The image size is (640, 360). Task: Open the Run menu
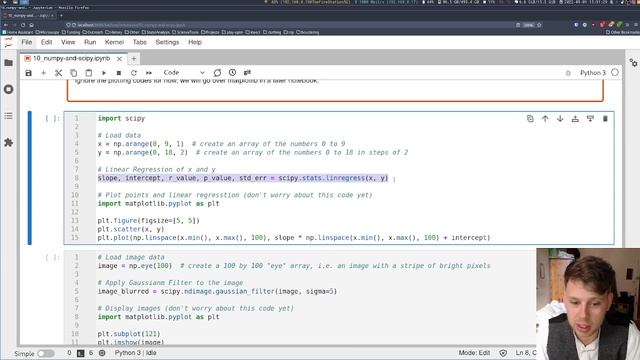[x=90, y=42]
